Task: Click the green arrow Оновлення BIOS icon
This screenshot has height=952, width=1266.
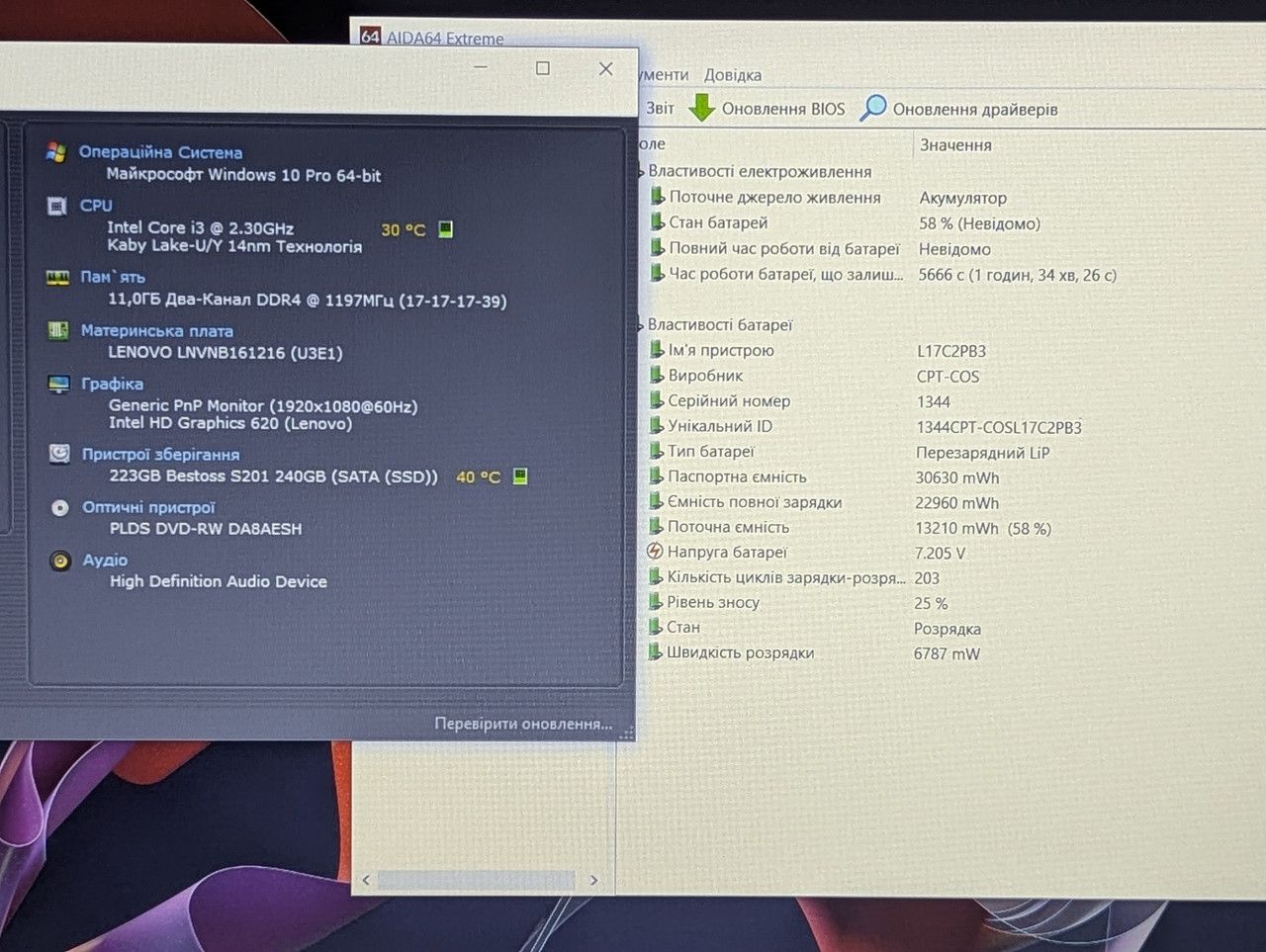Action: [701, 108]
